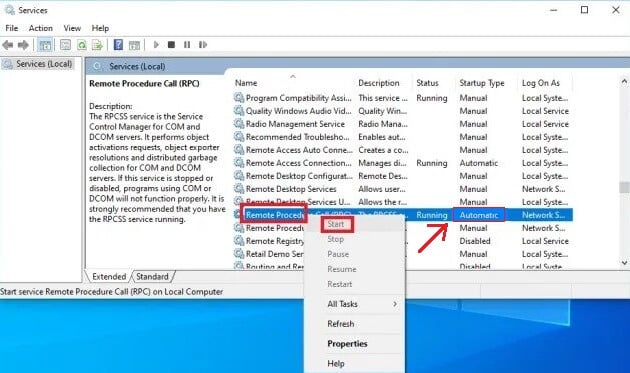
Task: Click the Properties toolbar icon
Action: [65, 45]
